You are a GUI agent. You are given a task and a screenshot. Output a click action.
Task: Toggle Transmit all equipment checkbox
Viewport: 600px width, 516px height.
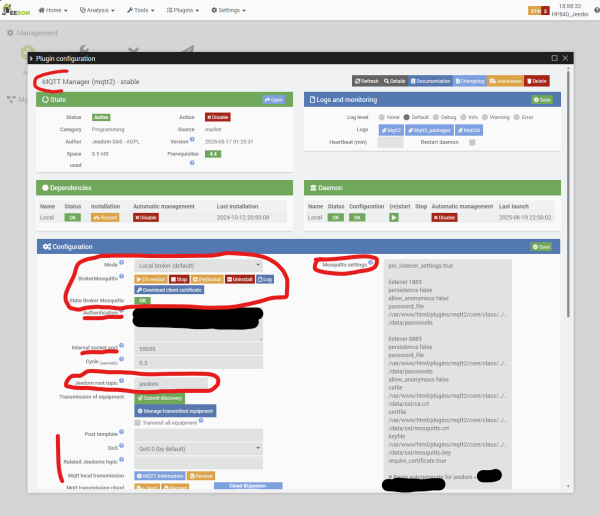point(137,423)
